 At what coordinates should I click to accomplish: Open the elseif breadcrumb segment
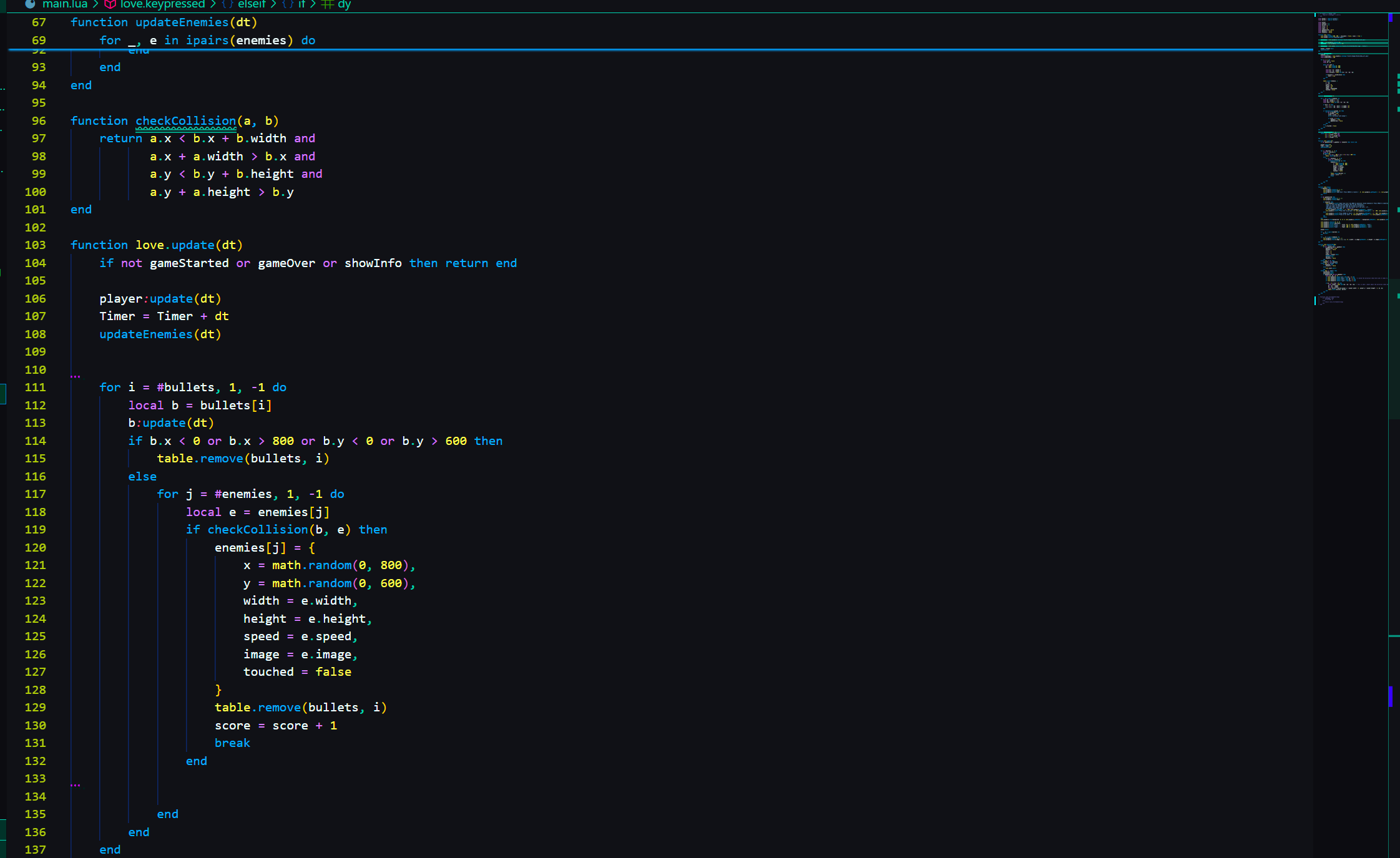pos(252,4)
